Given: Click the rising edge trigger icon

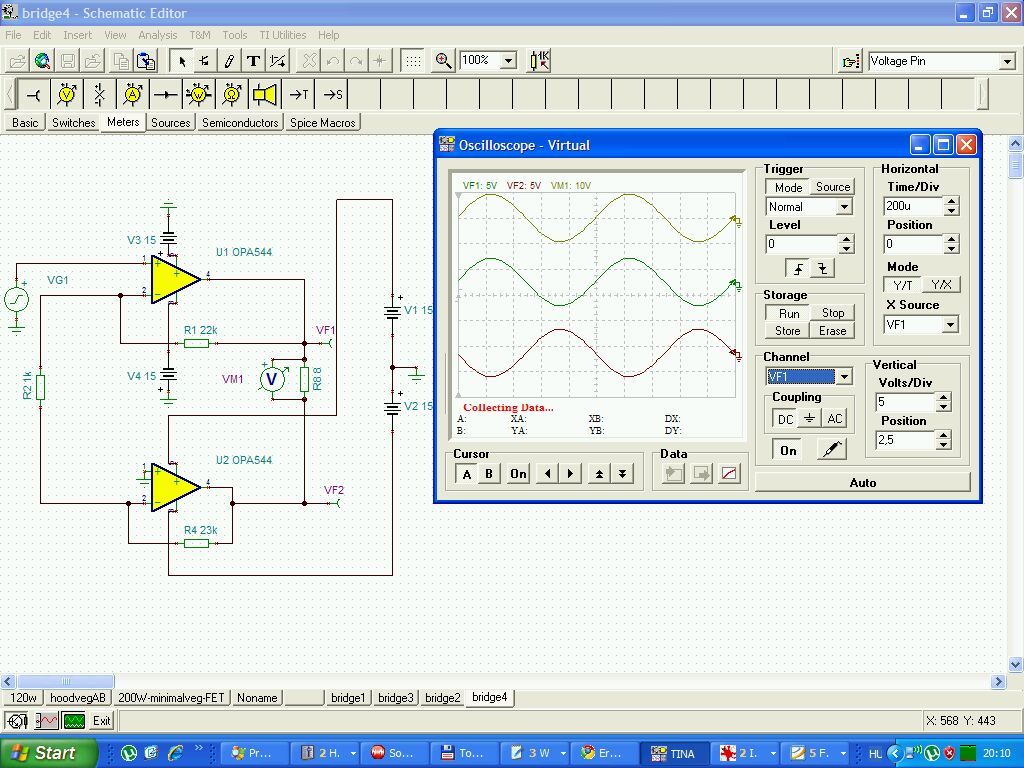Looking at the screenshot, I should tap(798, 268).
